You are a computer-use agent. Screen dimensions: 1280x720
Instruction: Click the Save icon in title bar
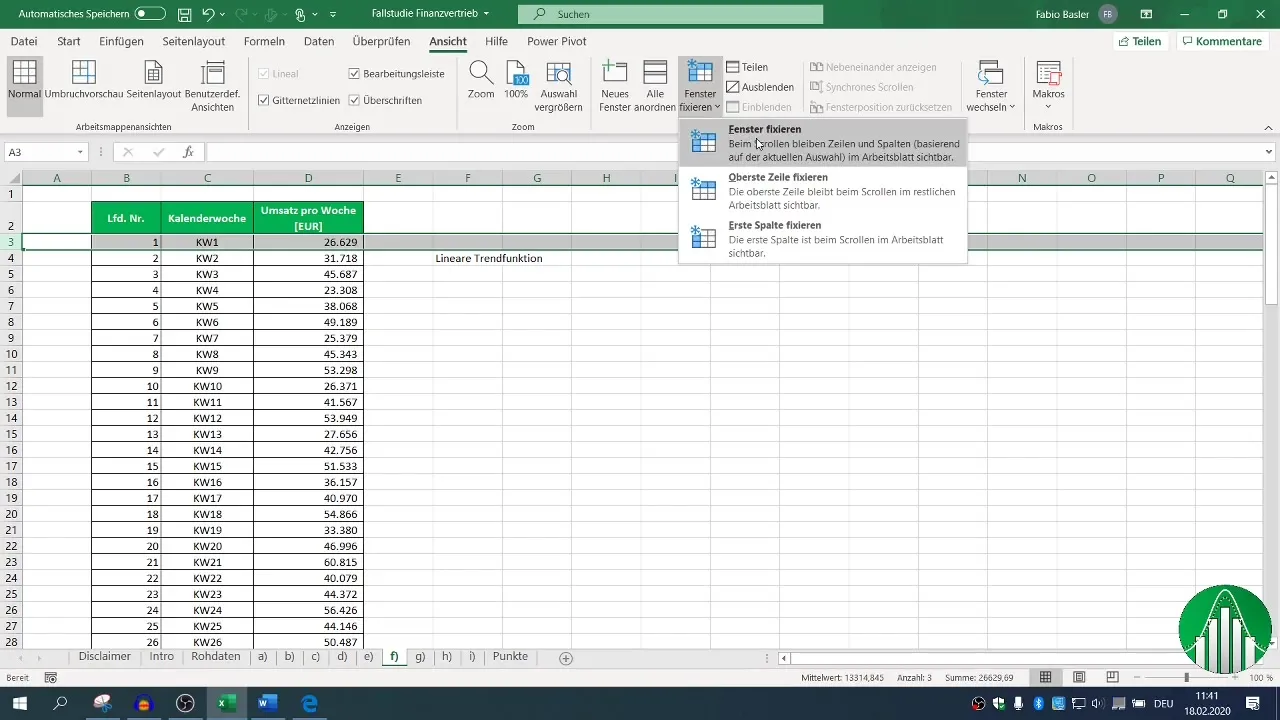(185, 15)
